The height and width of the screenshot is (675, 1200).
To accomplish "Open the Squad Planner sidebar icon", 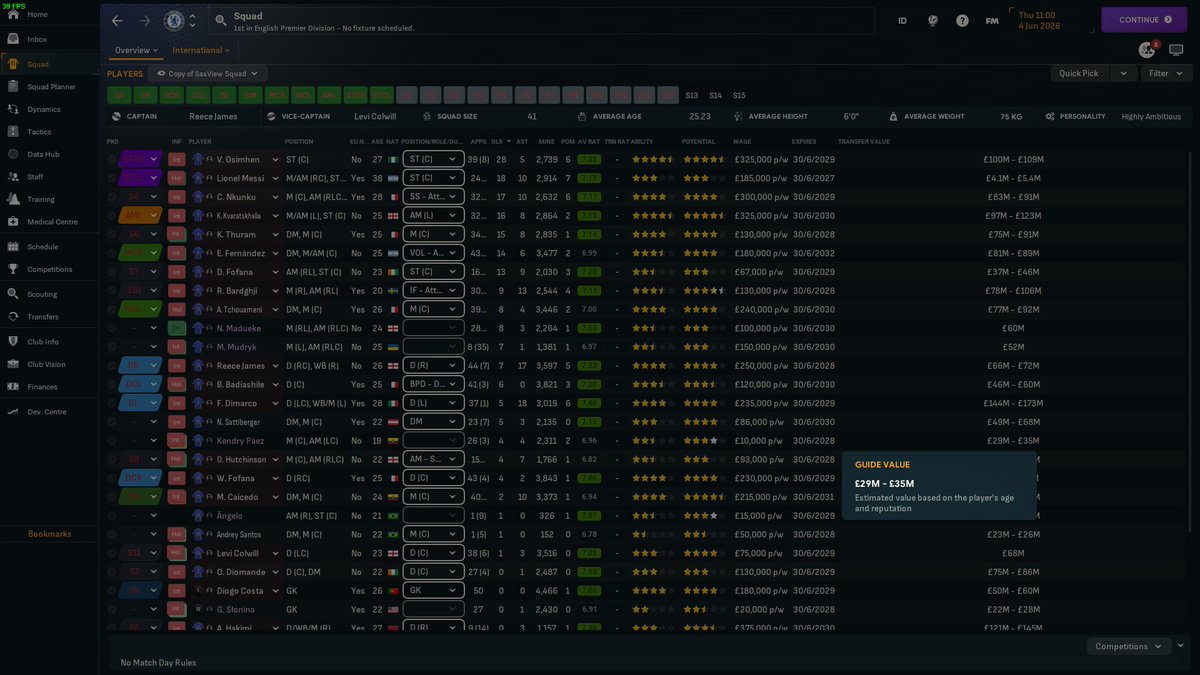I will click(13, 87).
